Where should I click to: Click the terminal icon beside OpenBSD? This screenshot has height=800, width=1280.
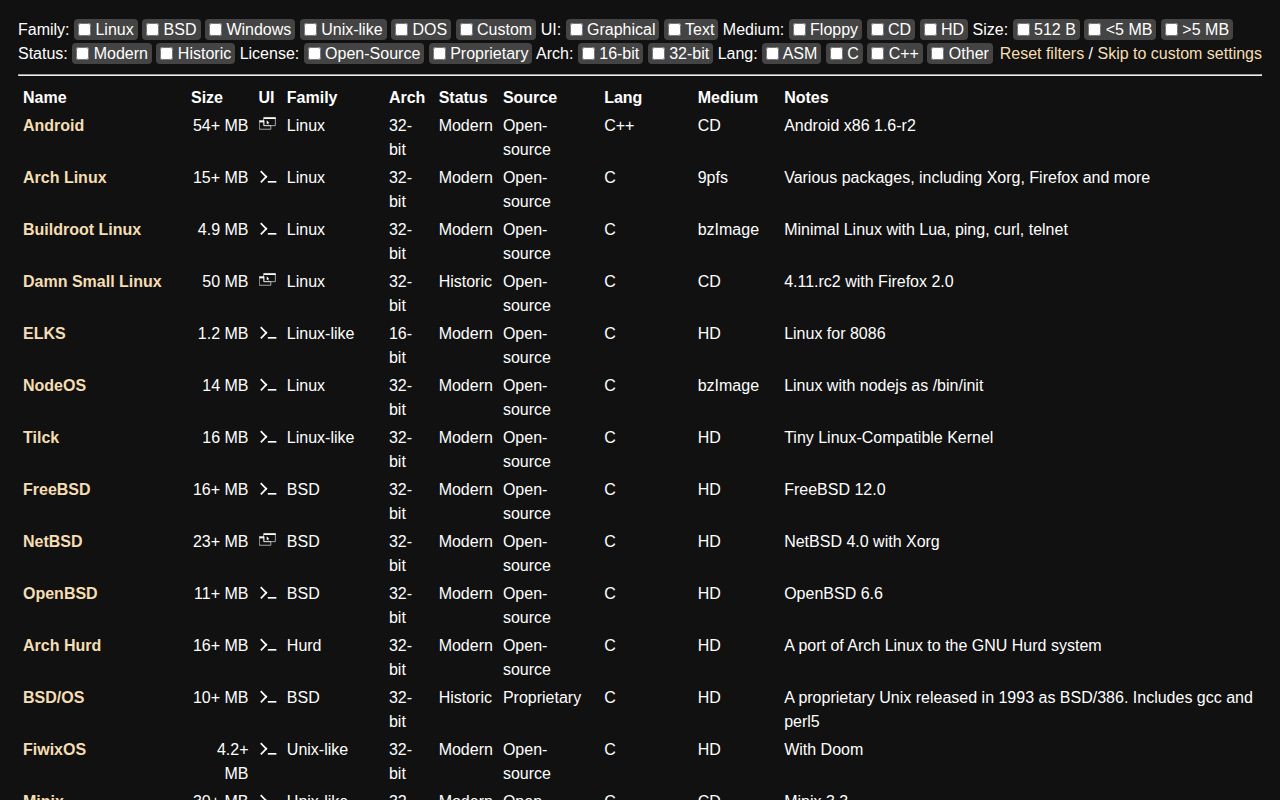pos(266,593)
